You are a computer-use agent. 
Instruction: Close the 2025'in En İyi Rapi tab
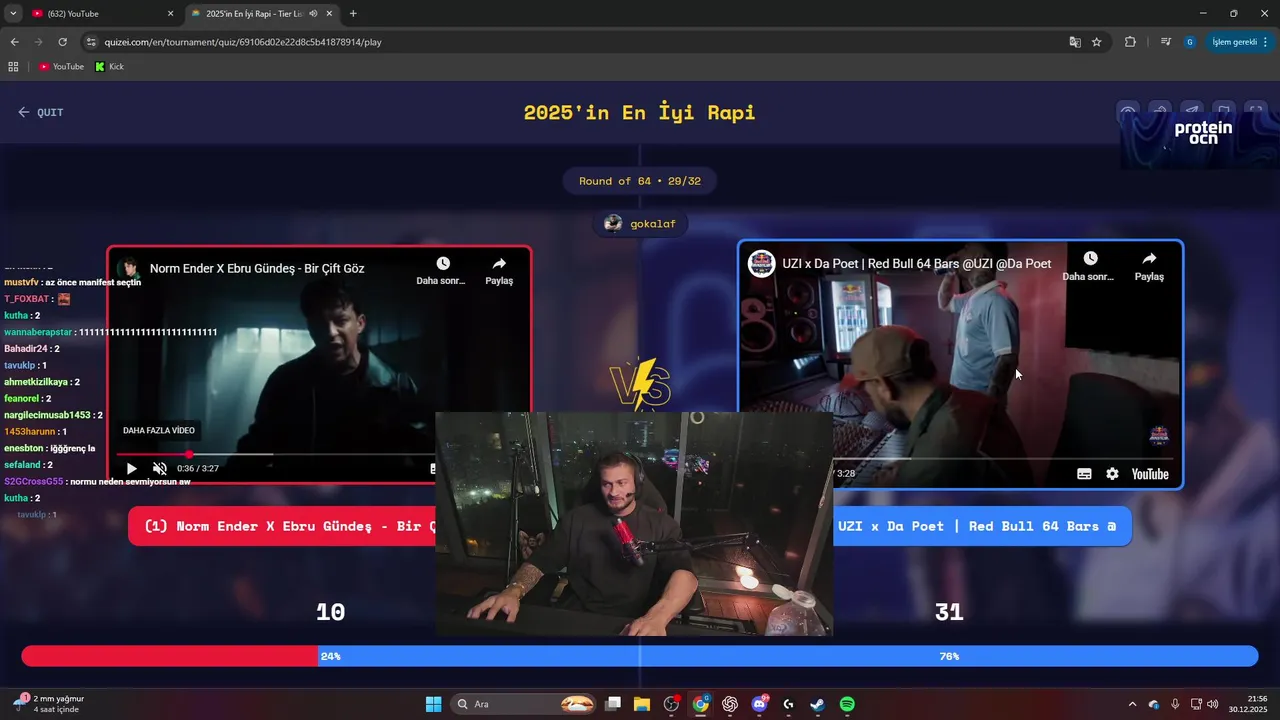click(329, 14)
